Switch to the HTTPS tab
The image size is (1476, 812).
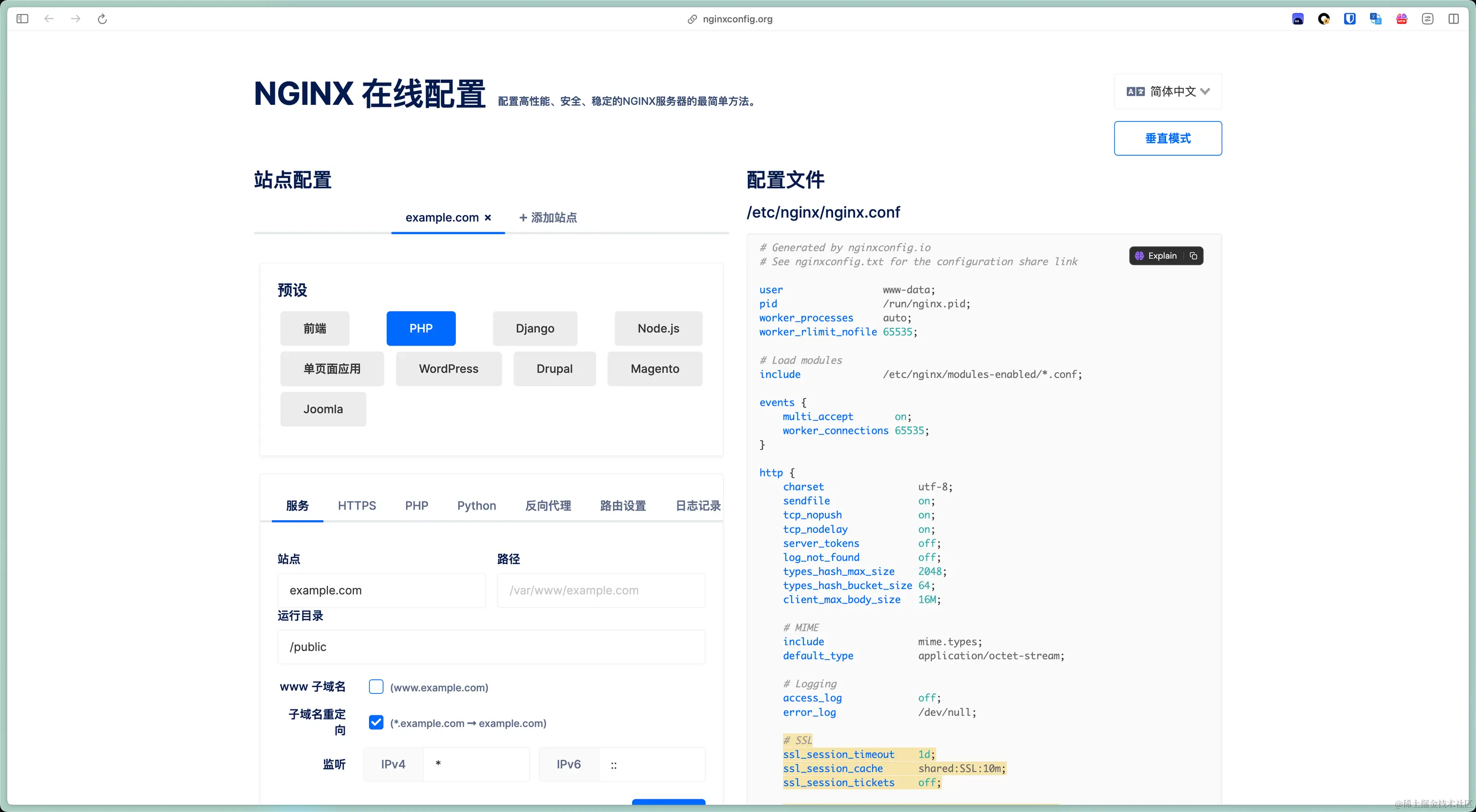(357, 506)
